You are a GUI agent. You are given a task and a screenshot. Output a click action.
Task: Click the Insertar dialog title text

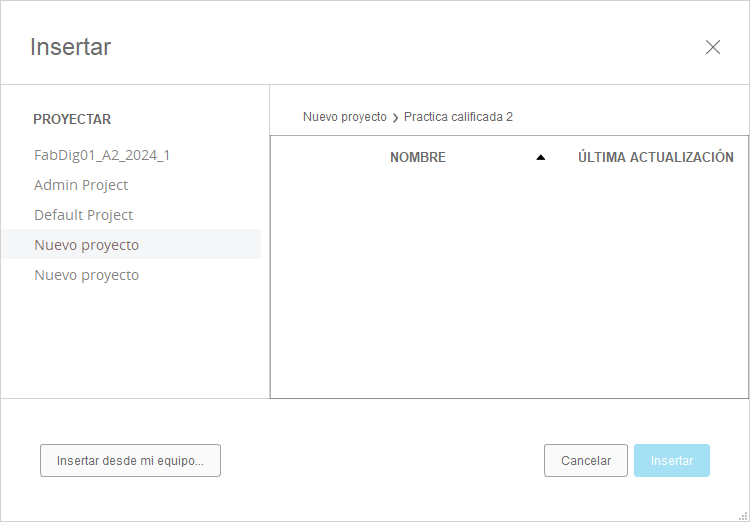coord(70,47)
